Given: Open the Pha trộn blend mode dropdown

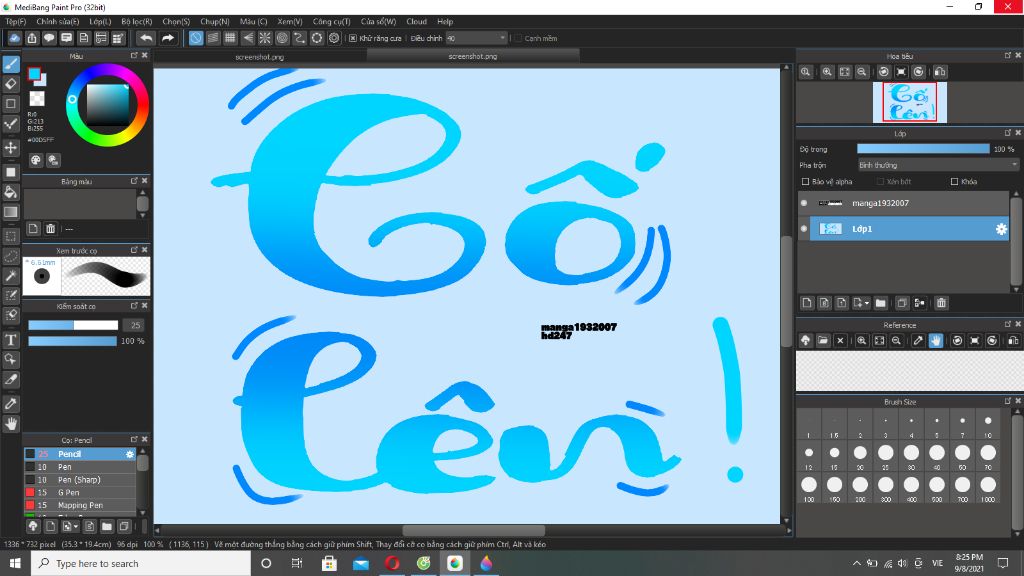Looking at the screenshot, I should [938, 165].
